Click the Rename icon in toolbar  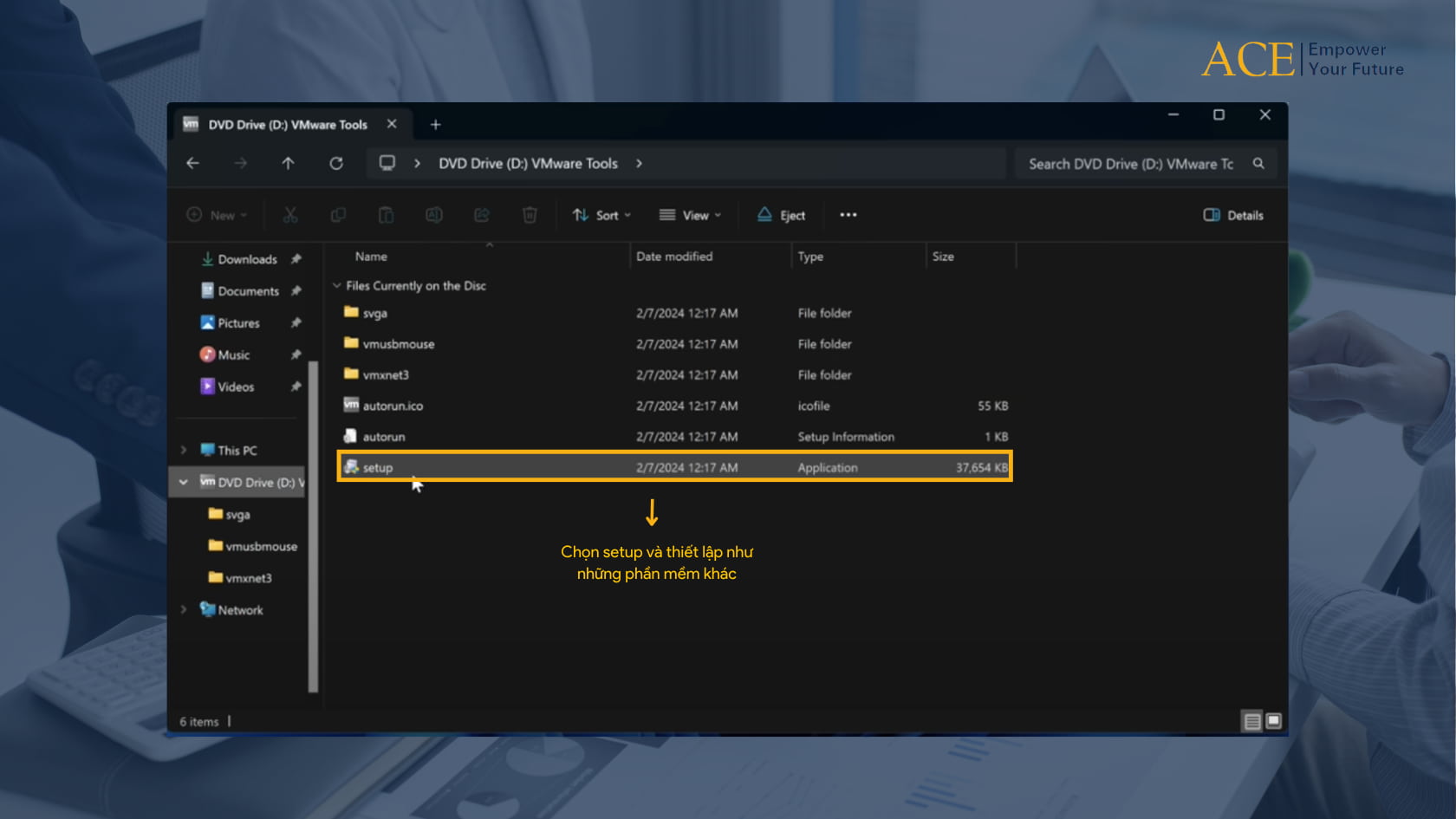[433, 215]
